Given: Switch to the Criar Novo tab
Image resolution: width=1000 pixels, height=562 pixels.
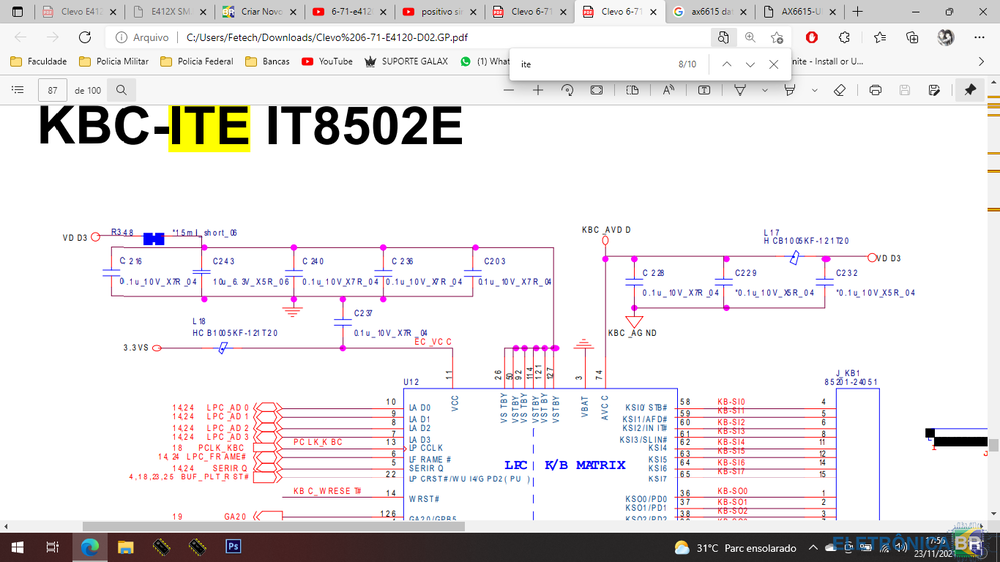Looking at the screenshot, I should click(x=258, y=13).
